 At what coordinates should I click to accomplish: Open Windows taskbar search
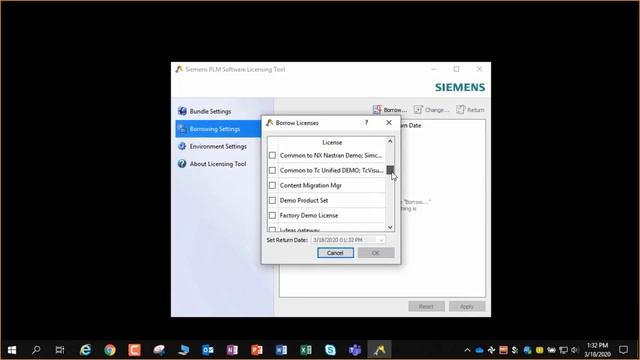[36, 350]
